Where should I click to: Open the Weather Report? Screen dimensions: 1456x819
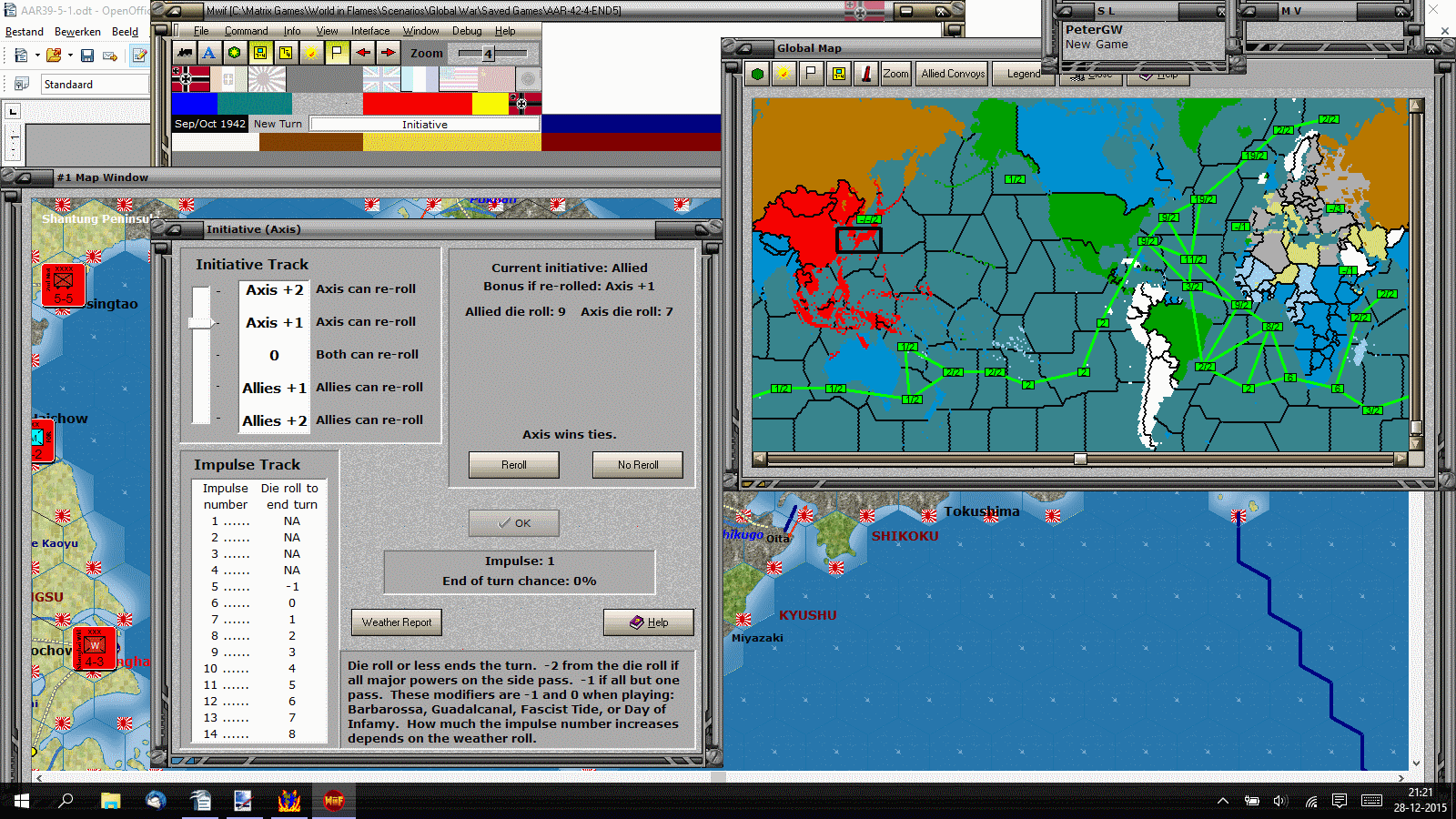click(397, 622)
